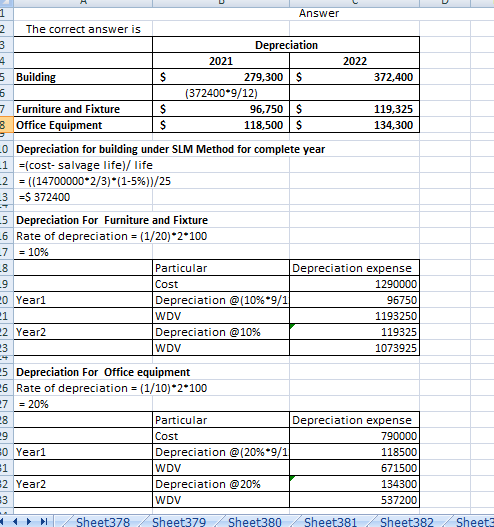Select the value 96750 in Year1 row
The height and width of the screenshot is (527, 494).
click(x=355, y=300)
